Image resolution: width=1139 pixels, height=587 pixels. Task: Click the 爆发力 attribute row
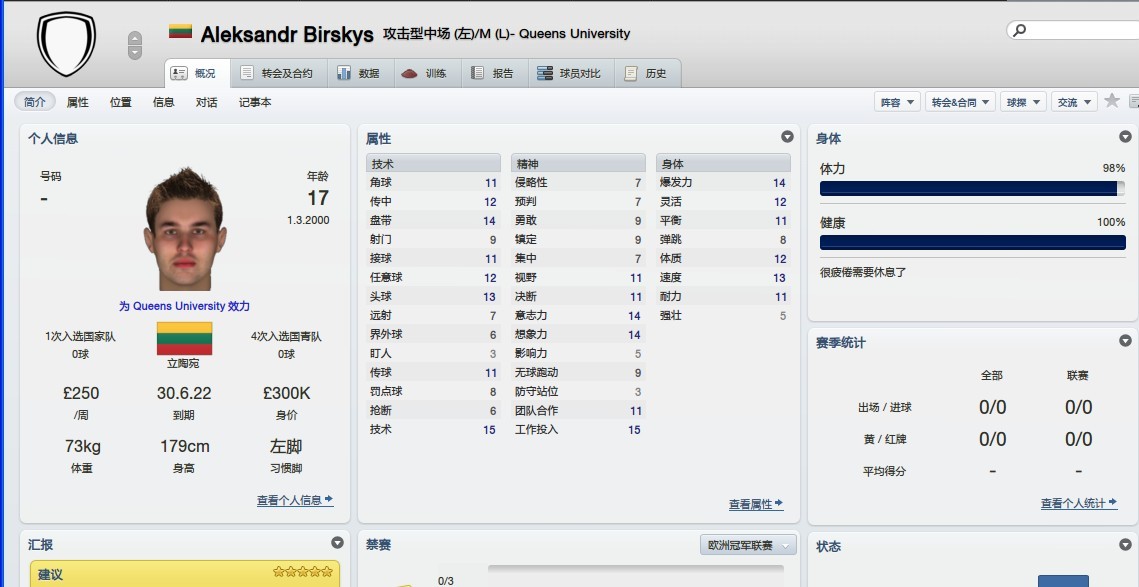723,182
